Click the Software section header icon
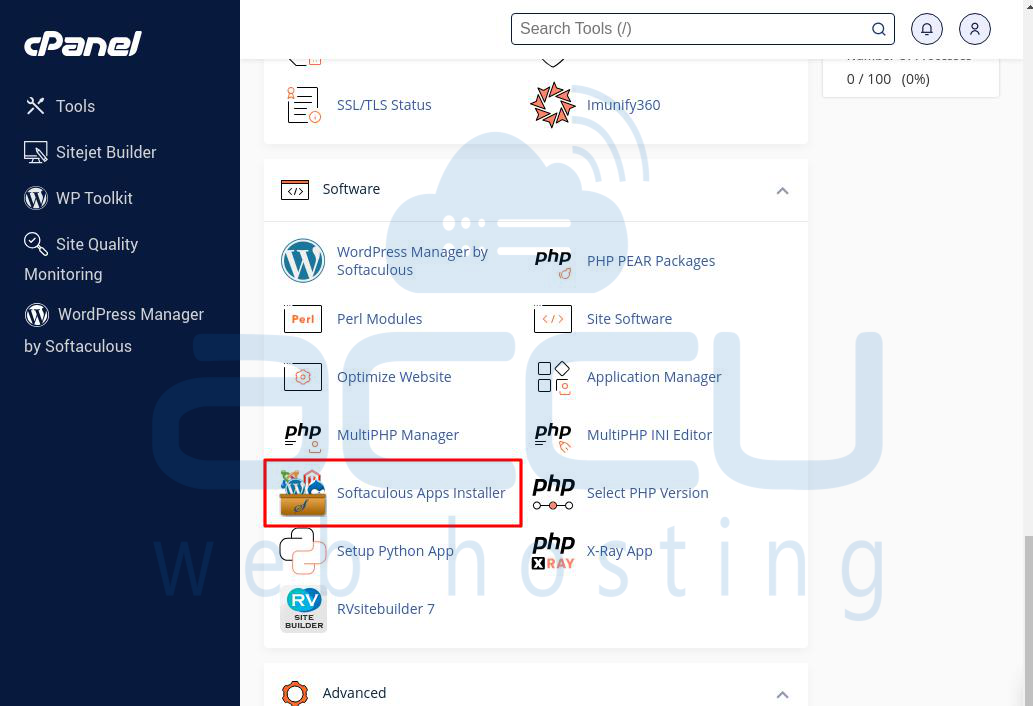The image size is (1033, 706). [294, 190]
